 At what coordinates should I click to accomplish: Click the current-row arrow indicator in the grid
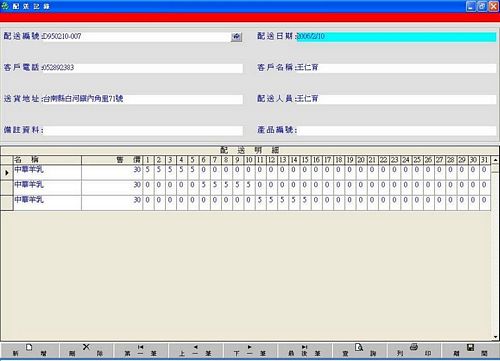[7, 173]
